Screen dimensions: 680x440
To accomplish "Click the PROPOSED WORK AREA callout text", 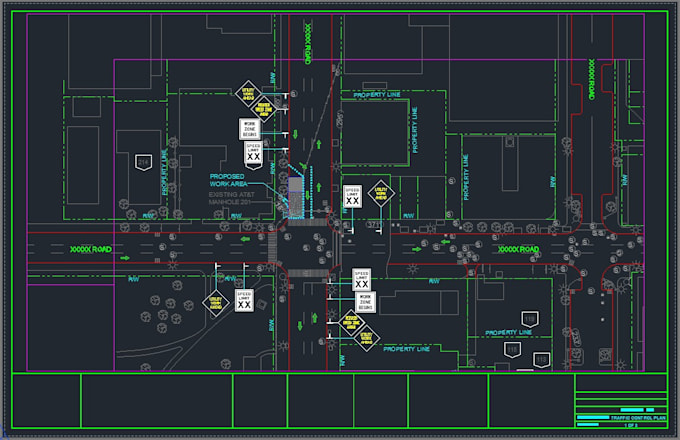I will [228, 180].
